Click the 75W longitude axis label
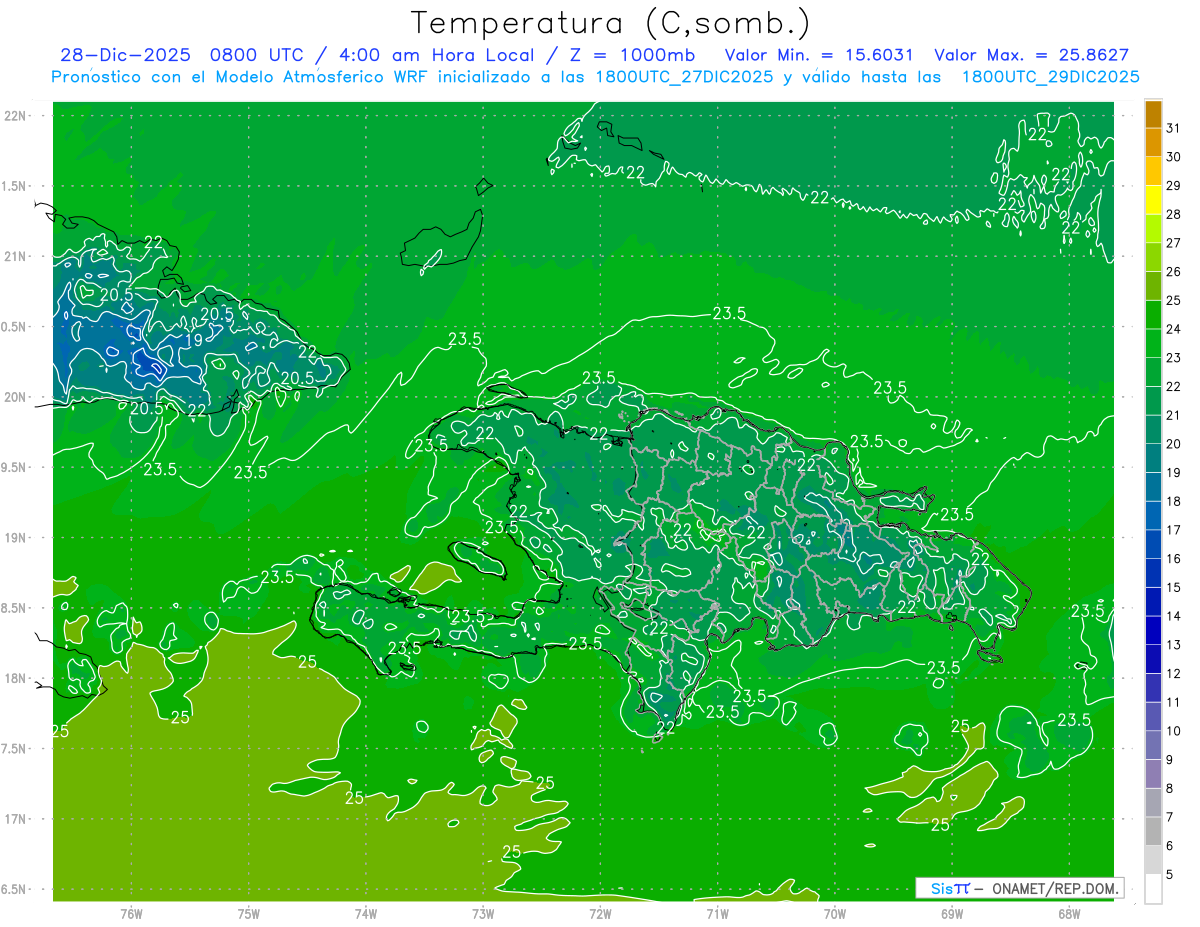Image resolution: width=1200 pixels, height=927 pixels. [x=249, y=913]
